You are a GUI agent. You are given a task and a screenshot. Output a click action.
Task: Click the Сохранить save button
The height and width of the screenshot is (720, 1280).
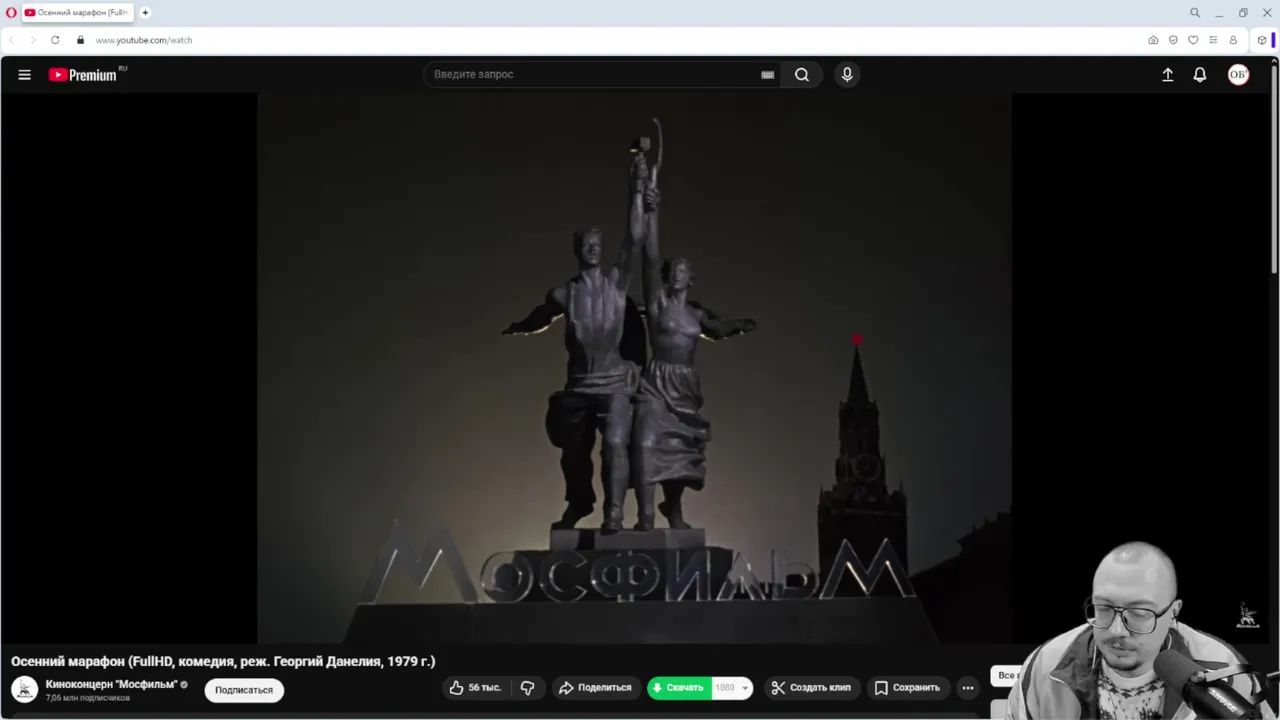pyautogui.click(x=908, y=688)
